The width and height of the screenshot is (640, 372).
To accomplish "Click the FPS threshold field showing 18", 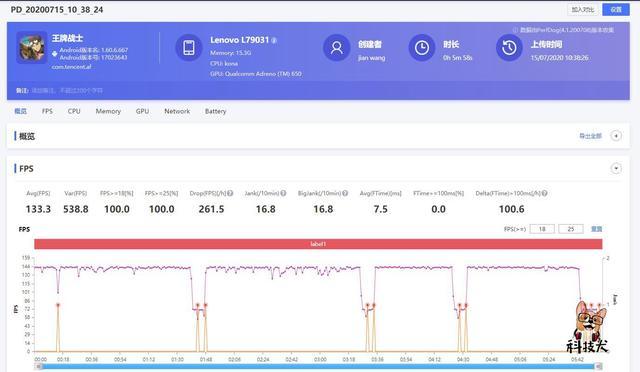I will coord(542,229).
